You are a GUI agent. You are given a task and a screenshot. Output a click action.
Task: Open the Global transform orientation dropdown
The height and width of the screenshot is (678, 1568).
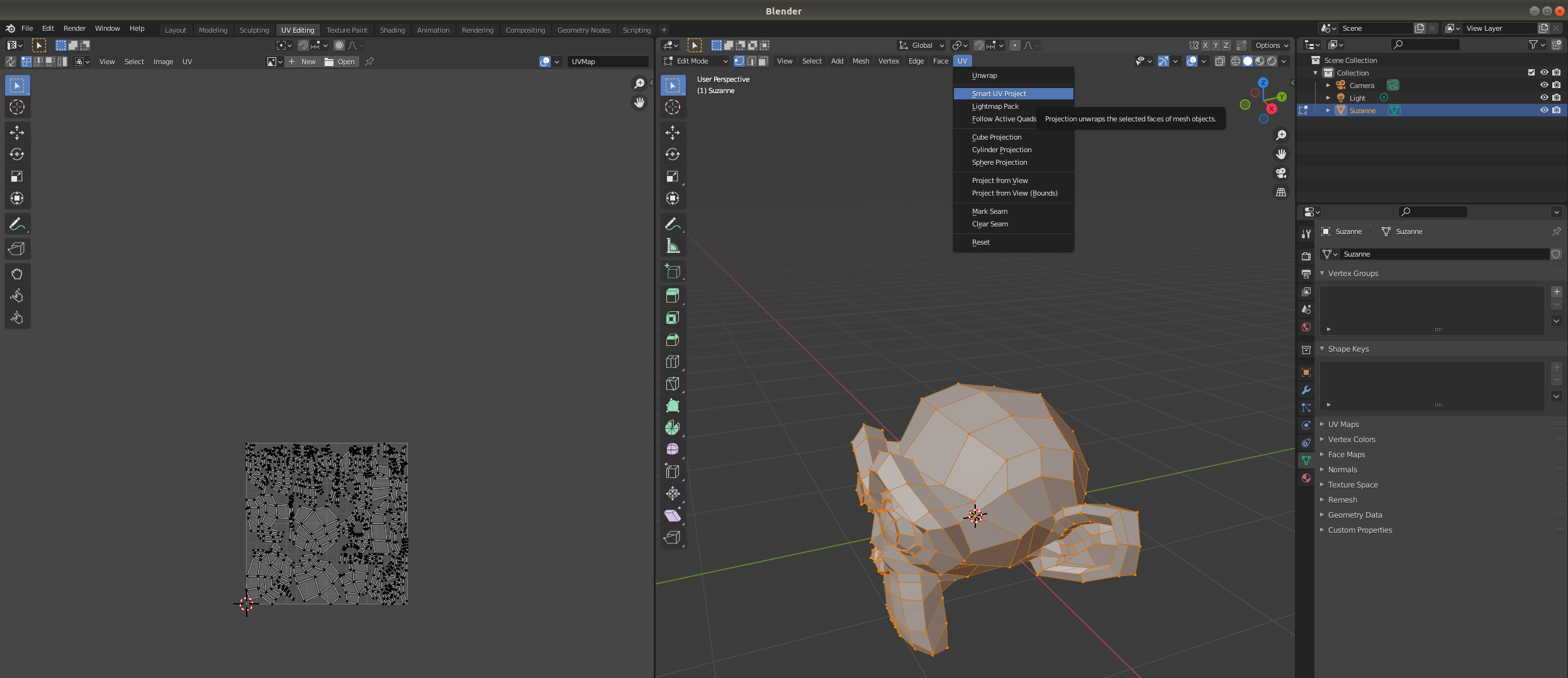point(922,45)
